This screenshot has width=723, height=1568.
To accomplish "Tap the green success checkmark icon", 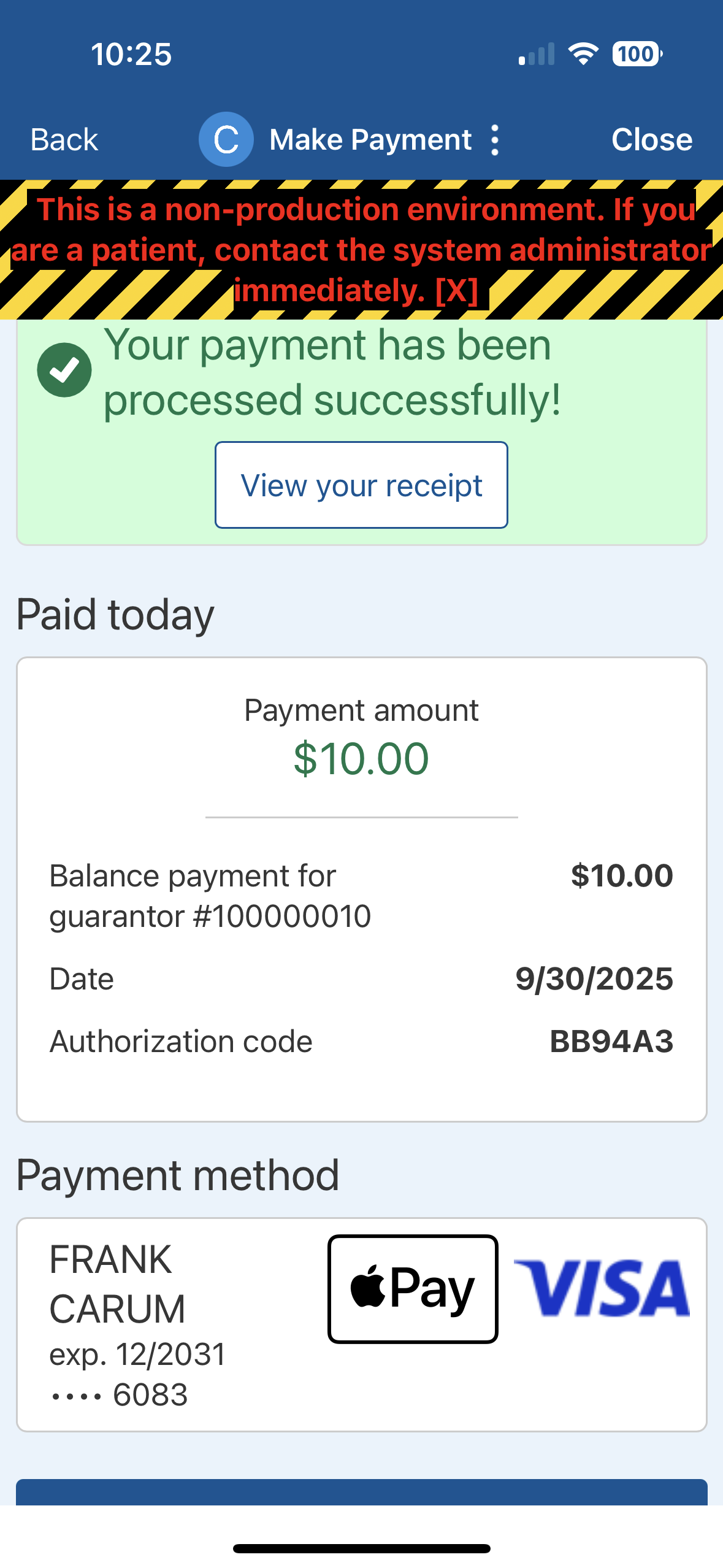I will (64, 370).
